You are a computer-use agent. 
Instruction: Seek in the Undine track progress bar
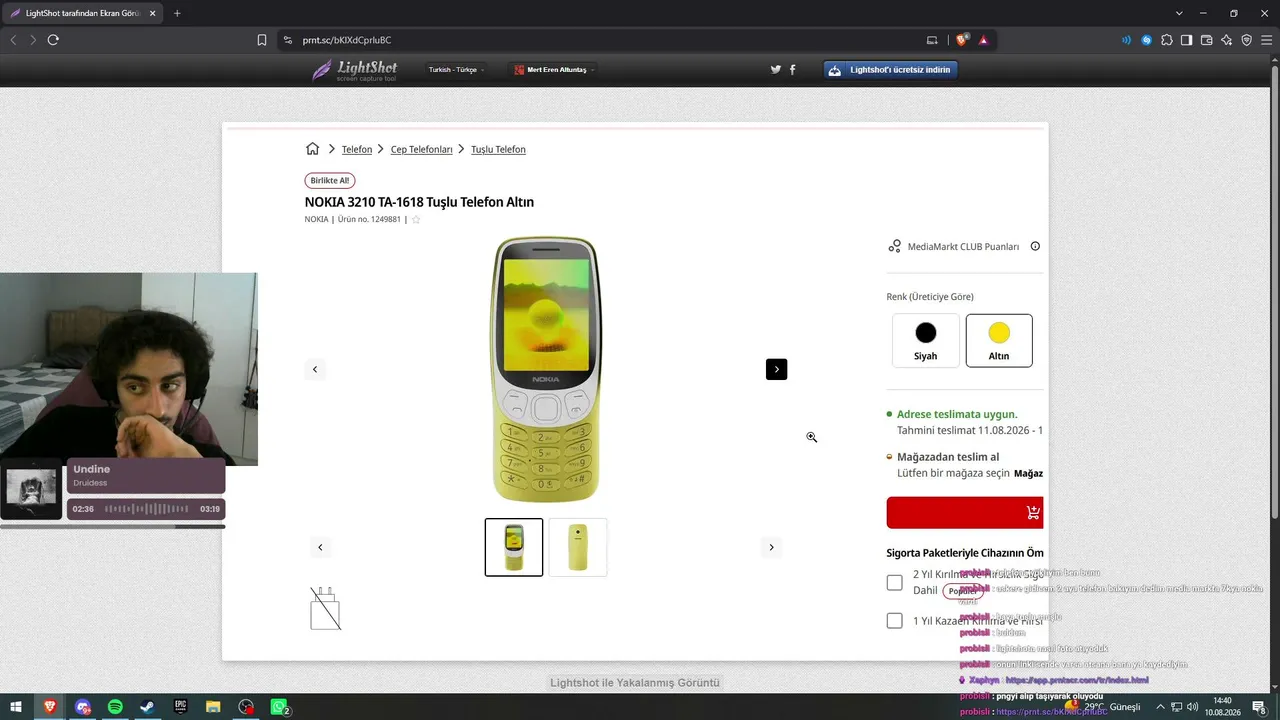(112, 526)
